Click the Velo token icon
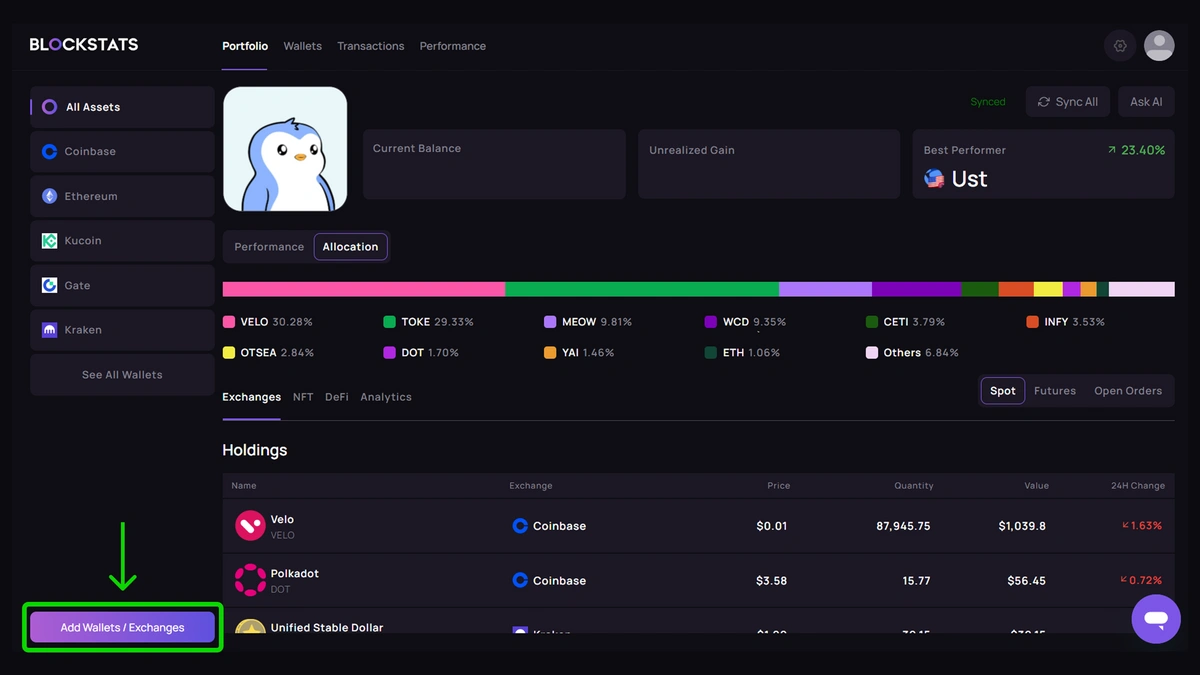Viewport: 1200px width, 675px height. (250, 526)
